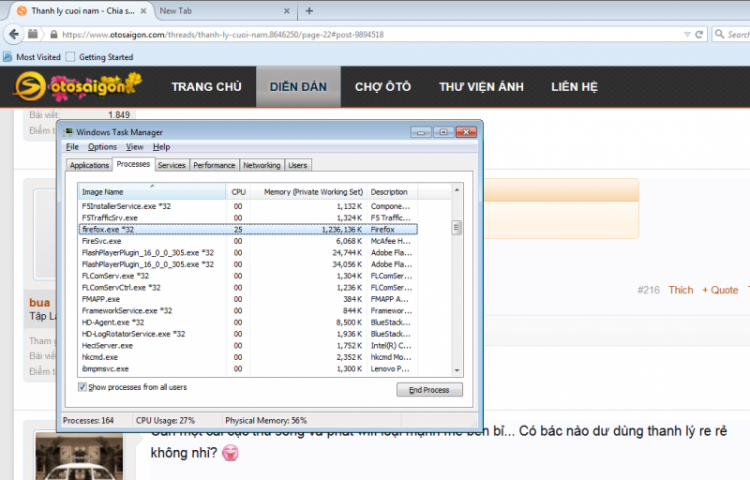Click Thích link on post #216

coord(681,290)
